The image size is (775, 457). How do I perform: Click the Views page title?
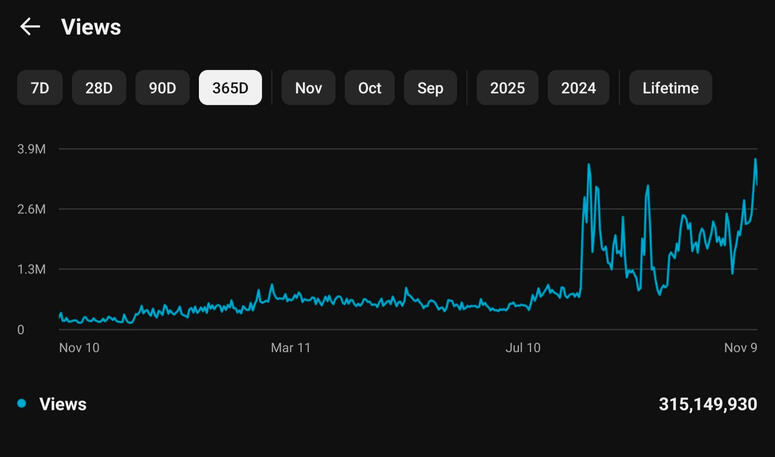(x=91, y=27)
